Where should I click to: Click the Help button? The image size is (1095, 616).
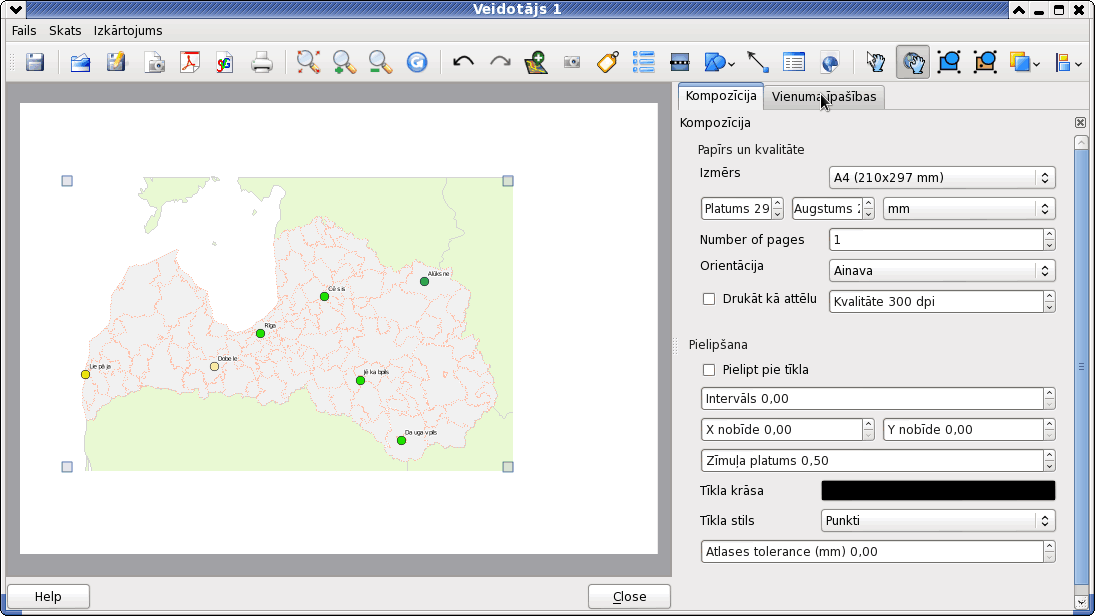[x=48, y=596]
